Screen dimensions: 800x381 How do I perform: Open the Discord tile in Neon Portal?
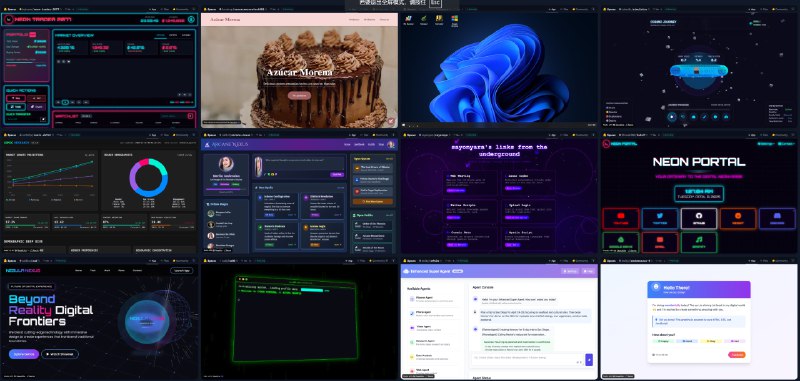click(777, 218)
